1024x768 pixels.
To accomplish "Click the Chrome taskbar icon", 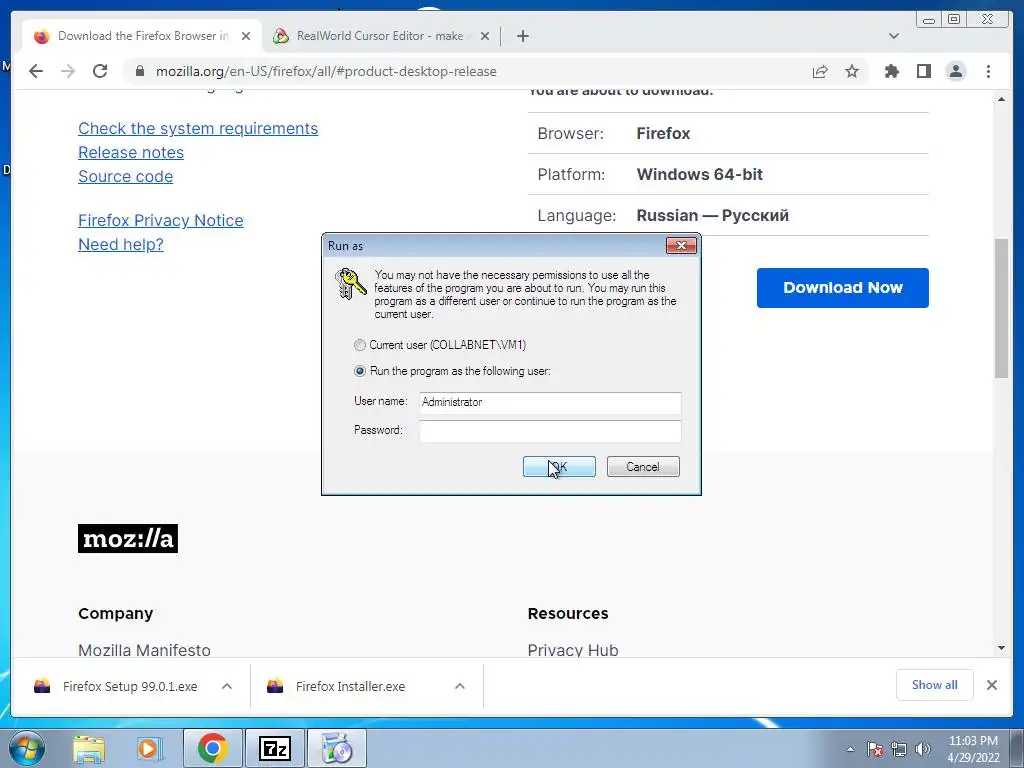I will pyautogui.click(x=212, y=748).
